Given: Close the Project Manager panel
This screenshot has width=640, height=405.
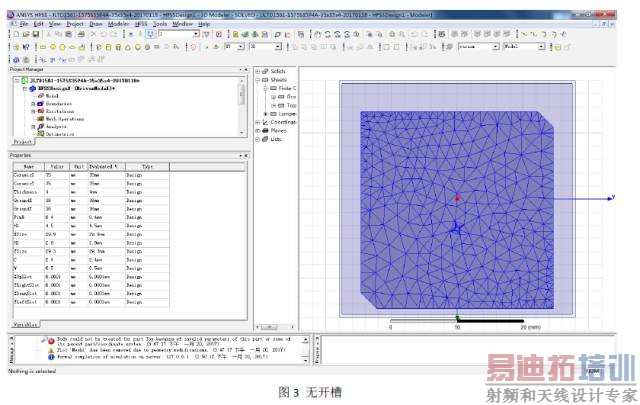Looking at the screenshot, I should [245, 70].
